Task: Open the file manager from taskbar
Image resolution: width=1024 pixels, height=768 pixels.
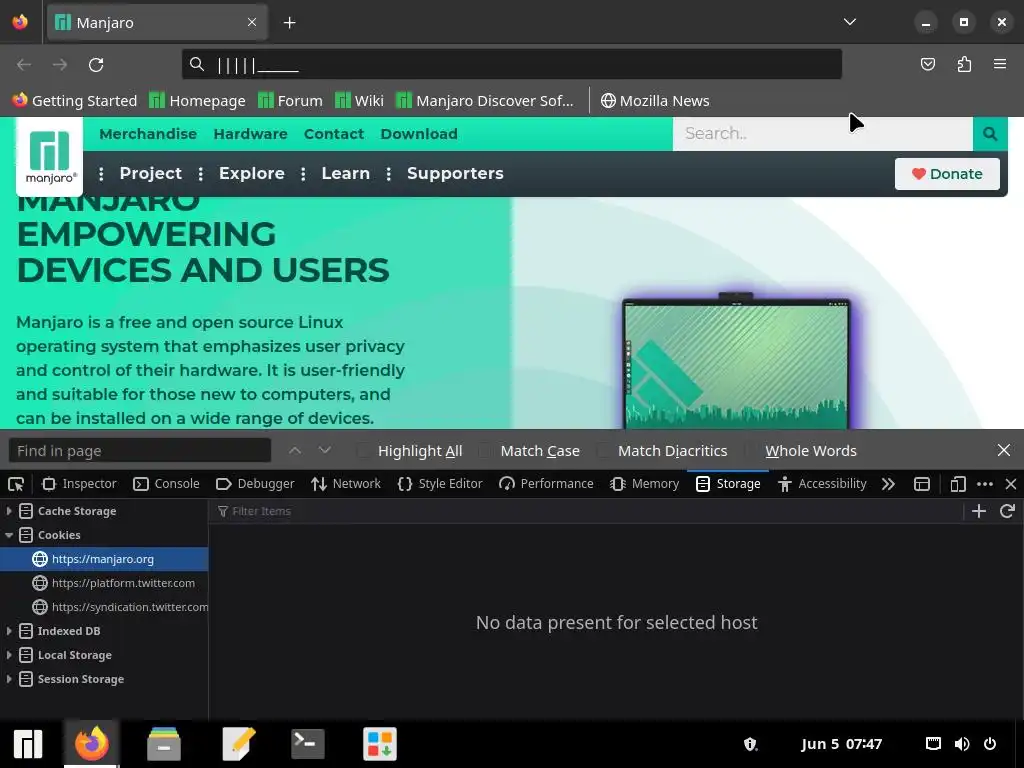Action: 163,744
